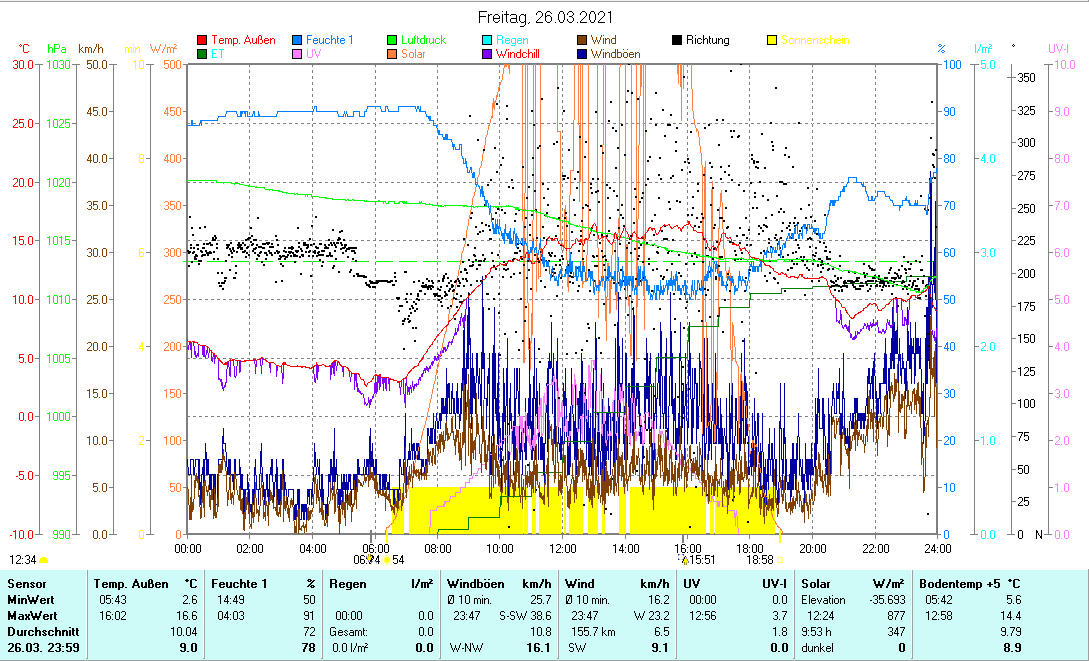Image resolution: width=1089 pixels, height=661 pixels.
Task: Click the UV legend label
Action: tap(314, 54)
